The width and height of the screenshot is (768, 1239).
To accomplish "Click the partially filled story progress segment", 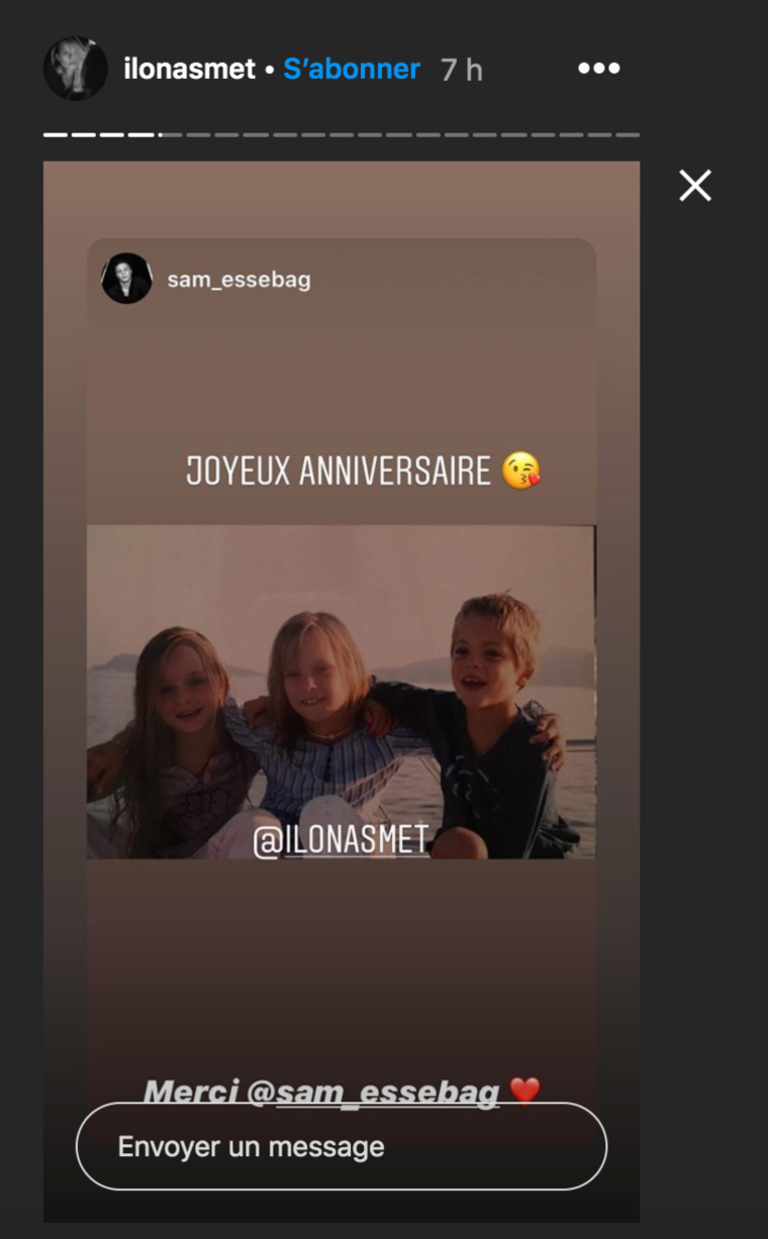I will [x=170, y=134].
